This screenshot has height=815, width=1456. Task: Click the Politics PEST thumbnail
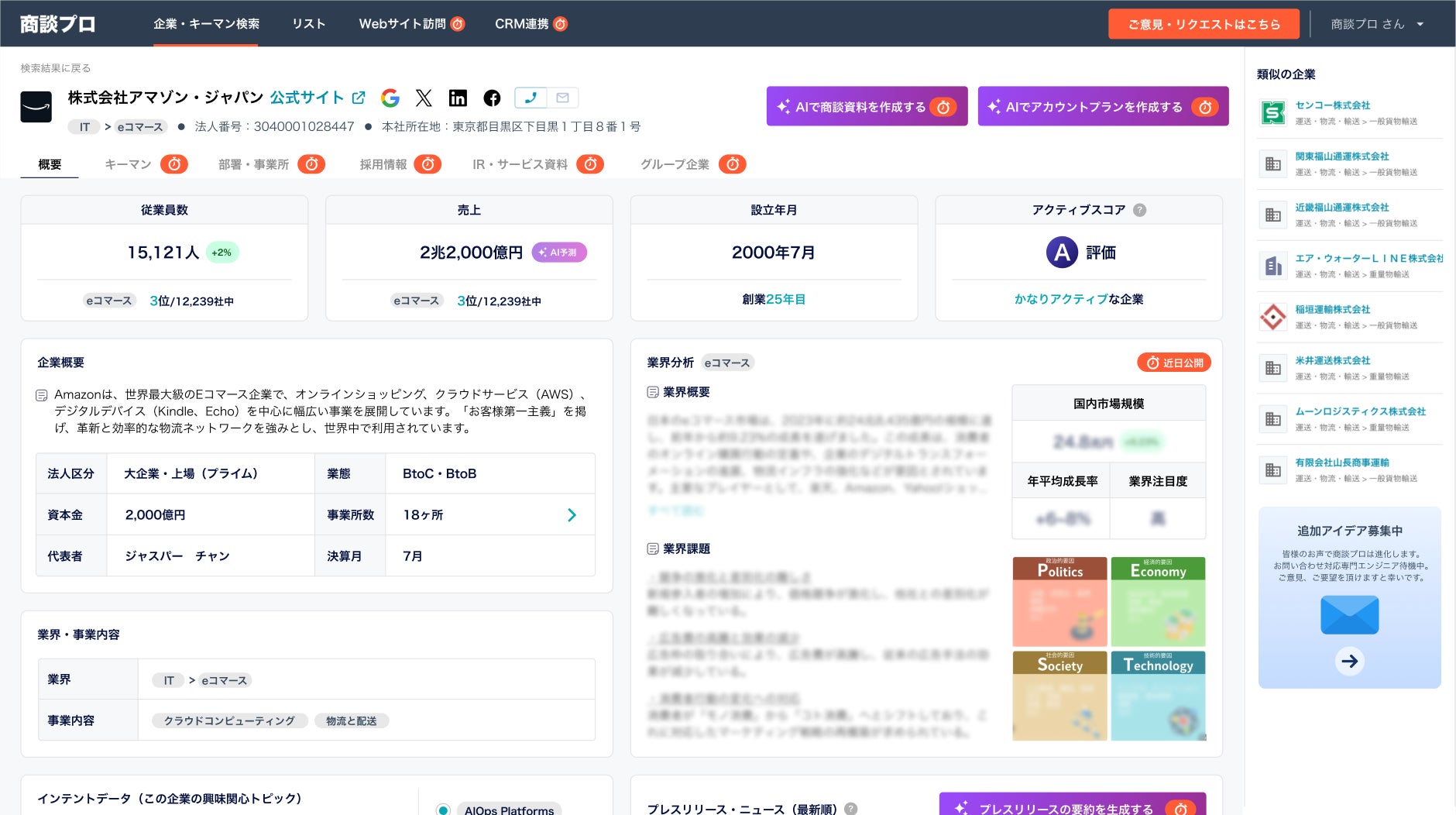(1059, 601)
